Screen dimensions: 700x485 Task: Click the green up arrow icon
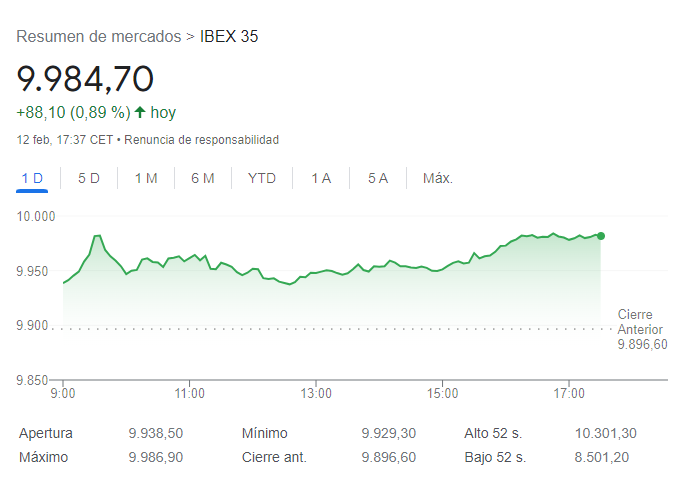(x=140, y=112)
